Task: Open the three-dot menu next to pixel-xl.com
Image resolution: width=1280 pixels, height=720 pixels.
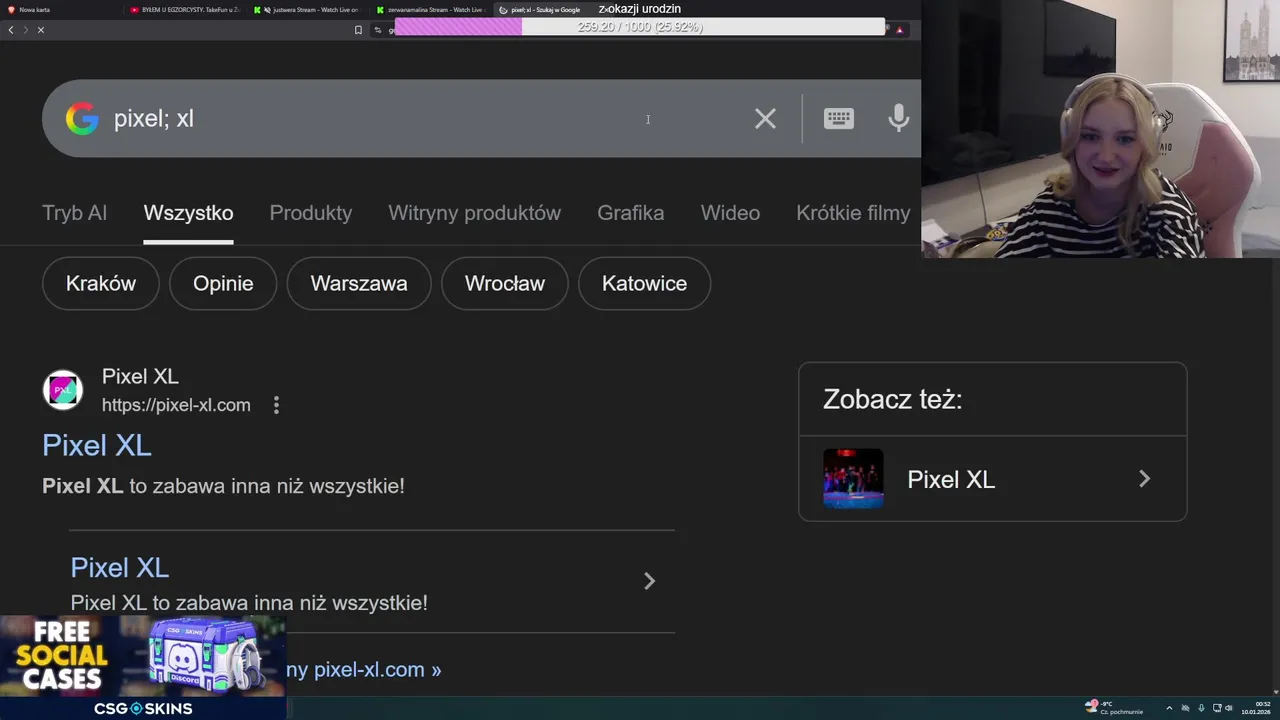Action: coord(276,405)
